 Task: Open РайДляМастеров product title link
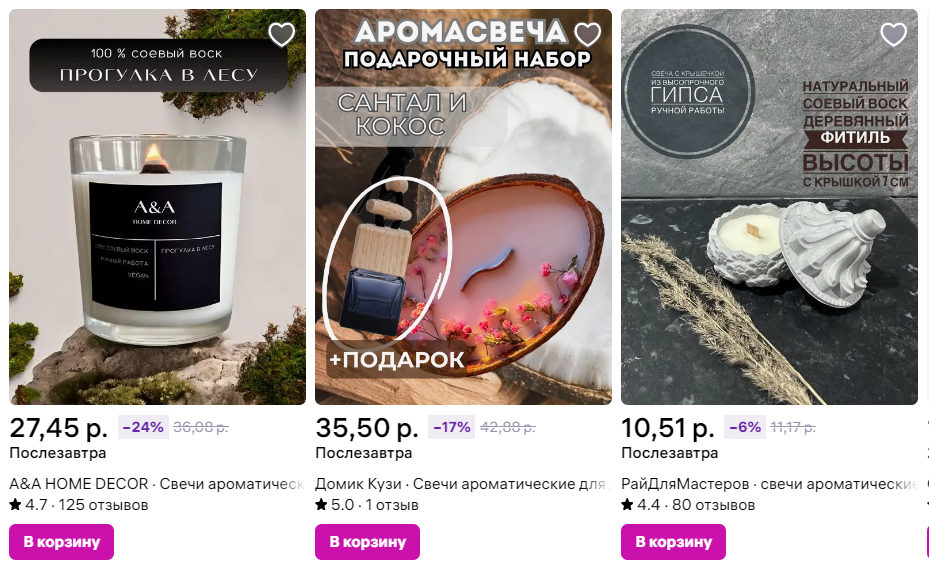pyautogui.click(x=769, y=484)
